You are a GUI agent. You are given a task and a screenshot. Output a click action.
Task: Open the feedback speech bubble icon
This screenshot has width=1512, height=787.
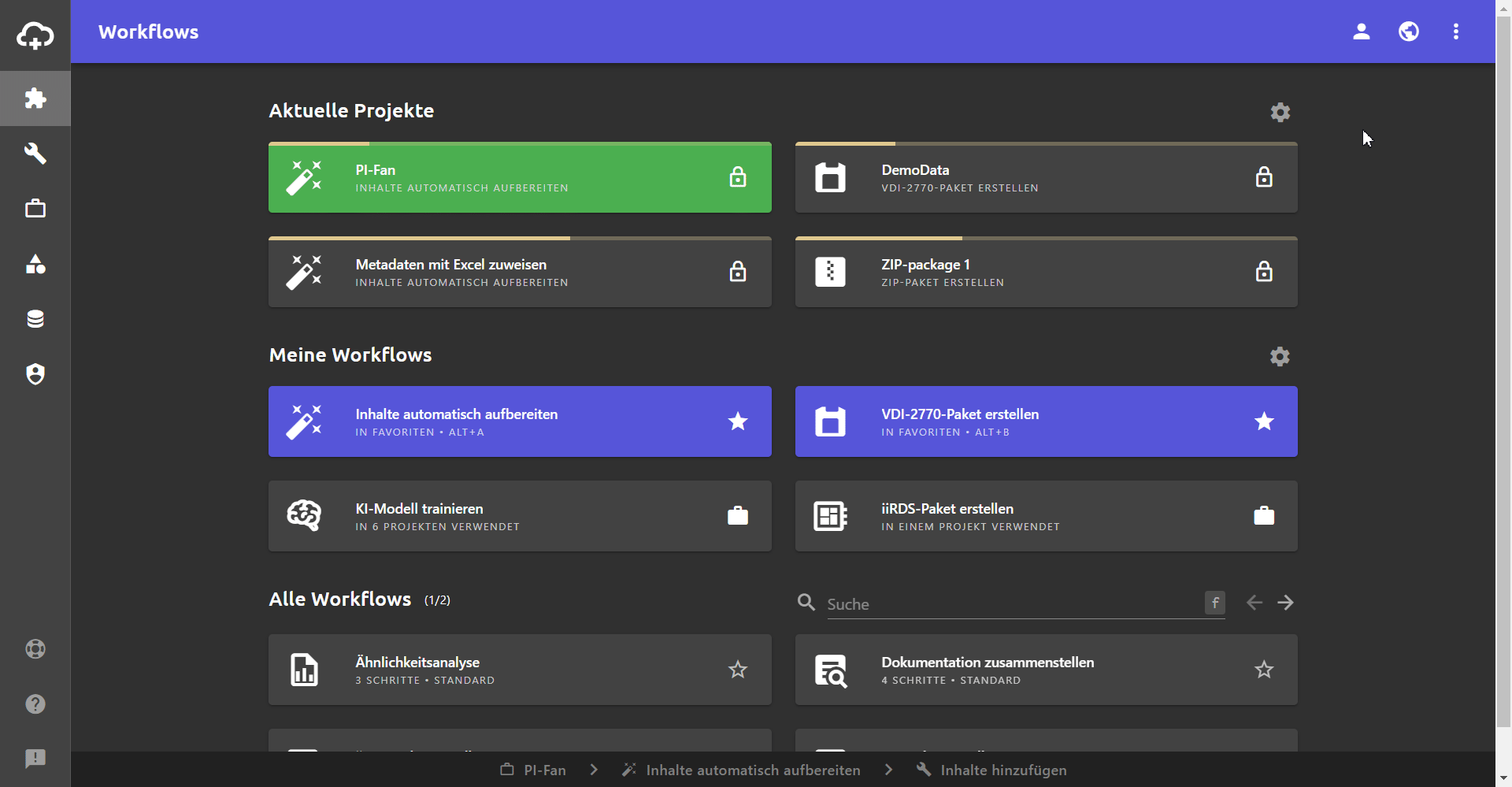click(35, 759)
